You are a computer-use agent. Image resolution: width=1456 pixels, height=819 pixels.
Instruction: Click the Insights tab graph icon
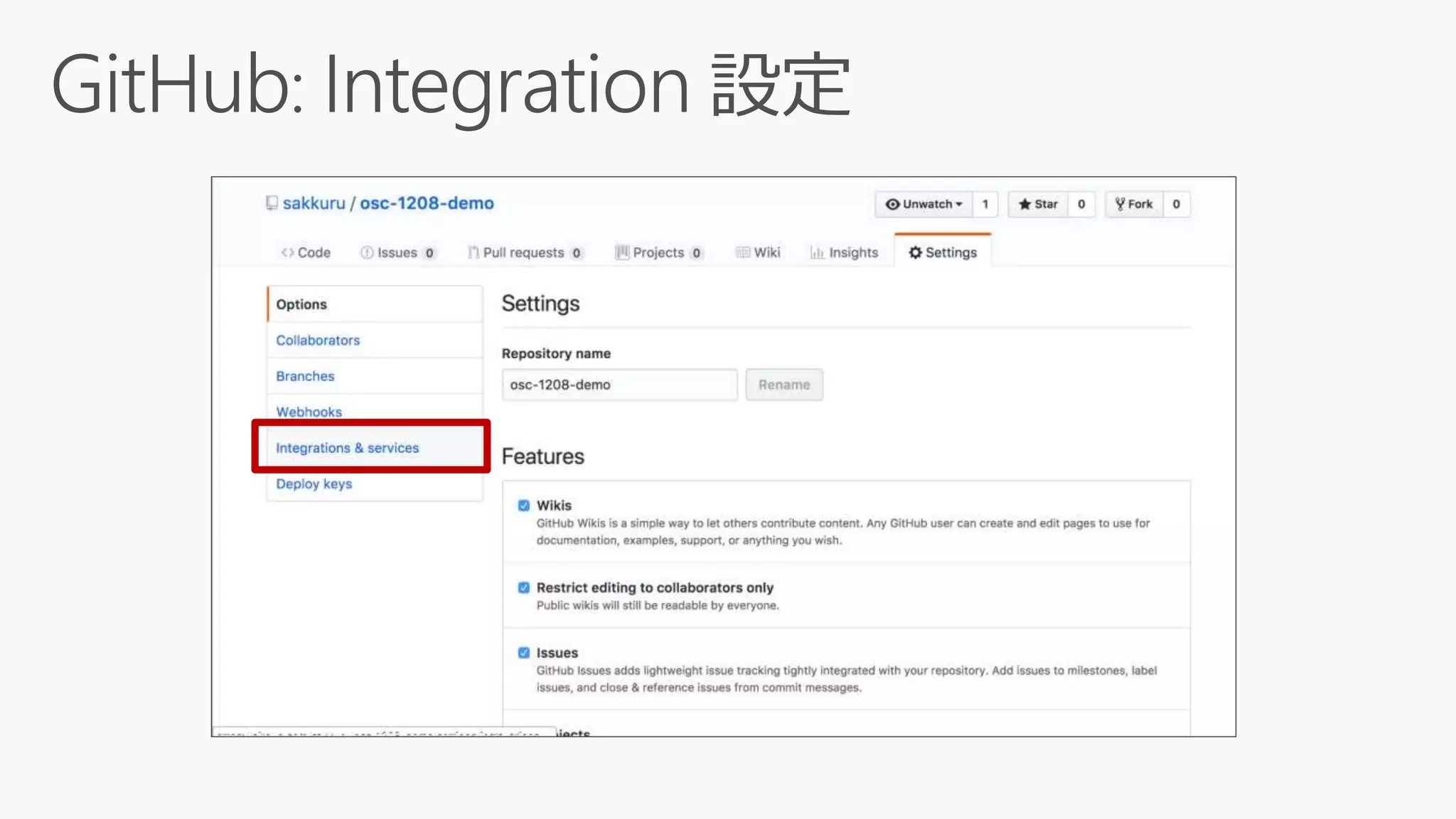click(818, 252)
